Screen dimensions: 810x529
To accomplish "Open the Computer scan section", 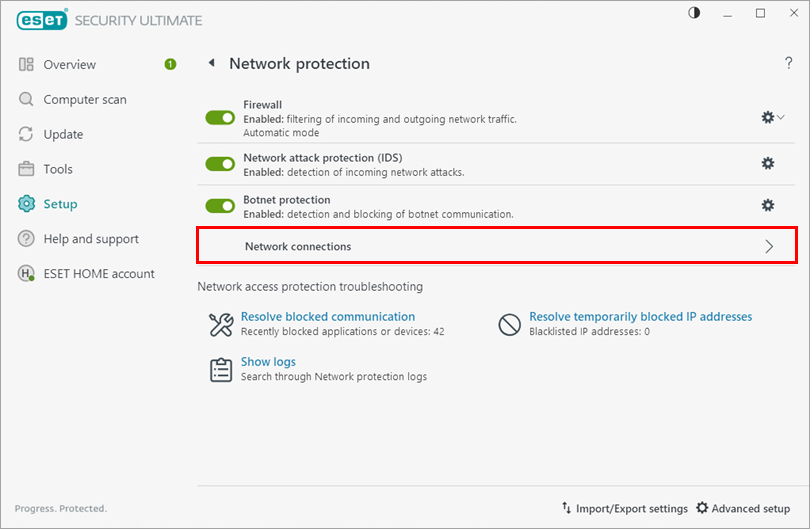I will pyautogui.click(x=84, y=99).
